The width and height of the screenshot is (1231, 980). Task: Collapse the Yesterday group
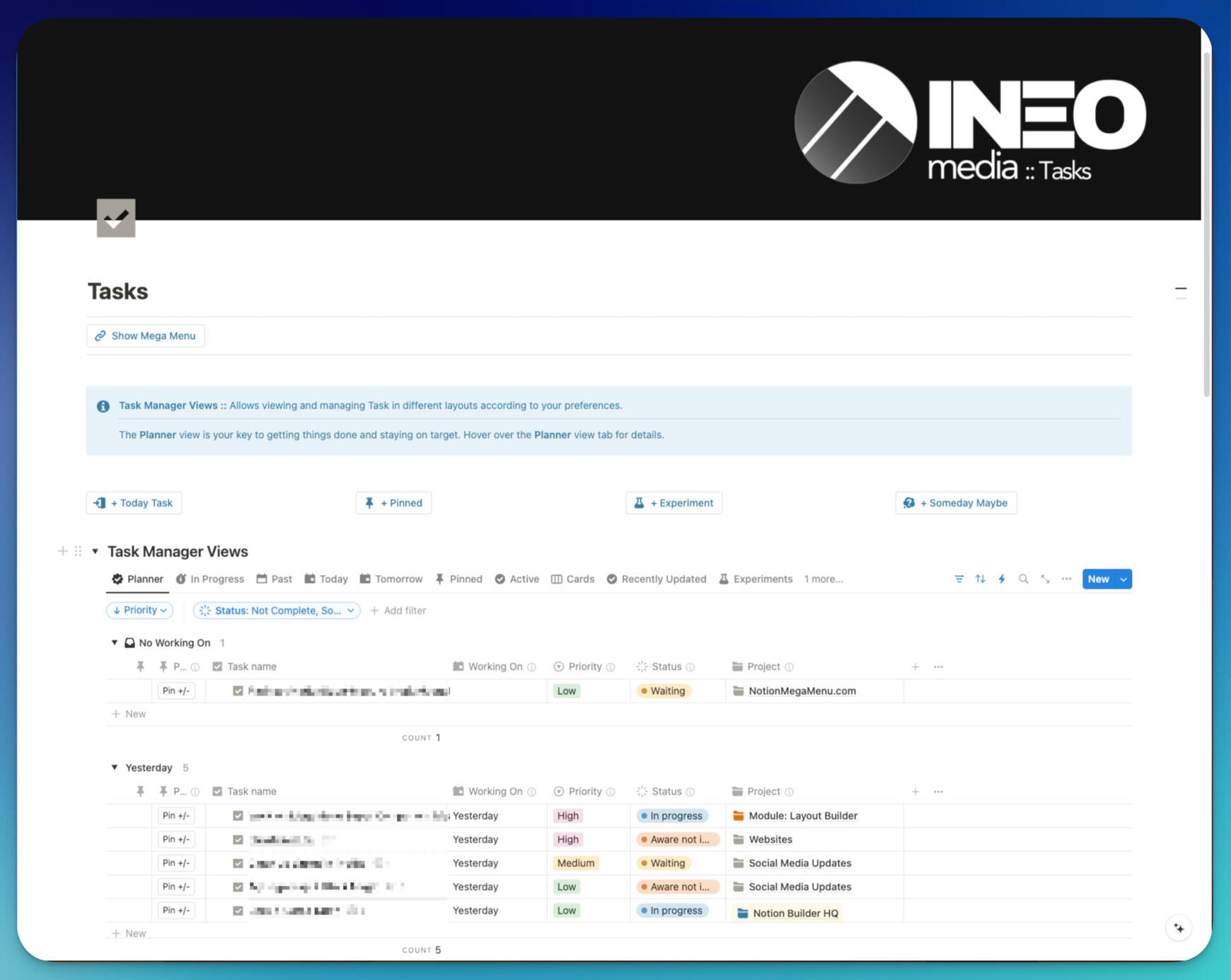click(115, 767)
